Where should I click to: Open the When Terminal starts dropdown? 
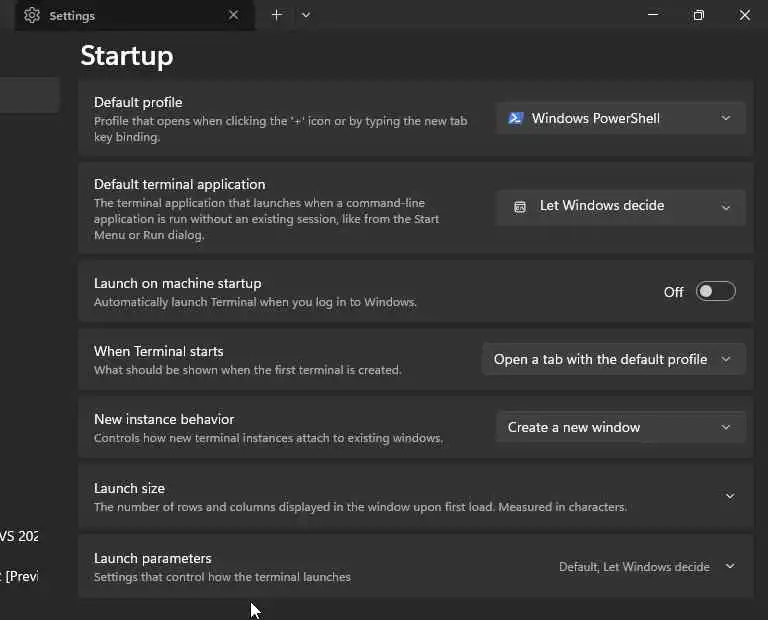[613, 359]
